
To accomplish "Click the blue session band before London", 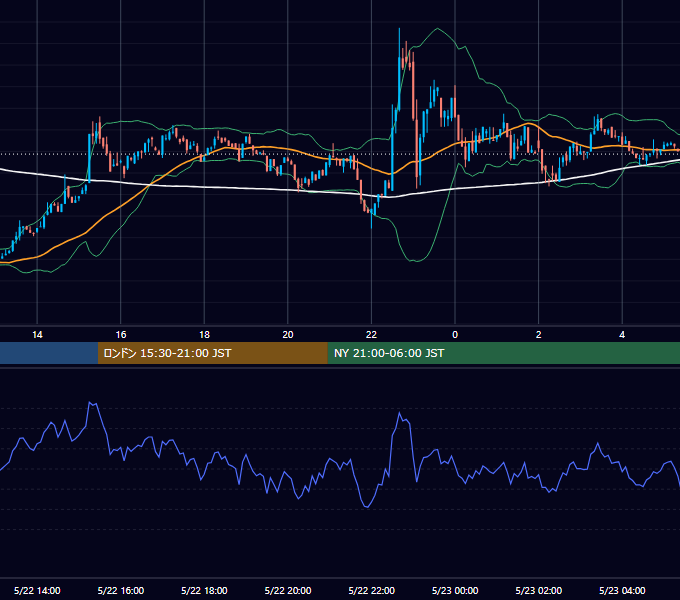I will pos(49,353).
